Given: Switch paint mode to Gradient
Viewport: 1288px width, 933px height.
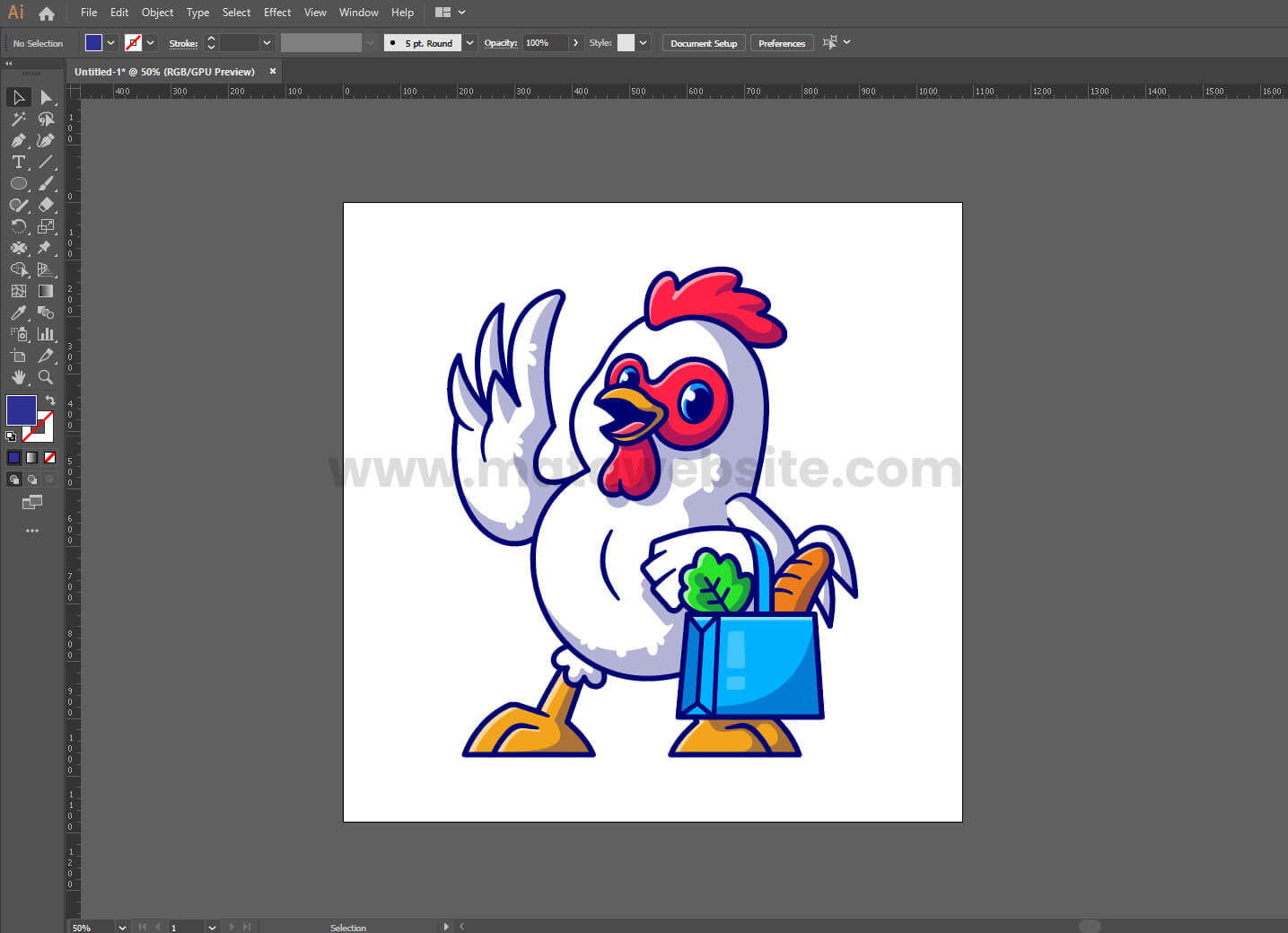Looking at the screenshot, I should point(31,457).
